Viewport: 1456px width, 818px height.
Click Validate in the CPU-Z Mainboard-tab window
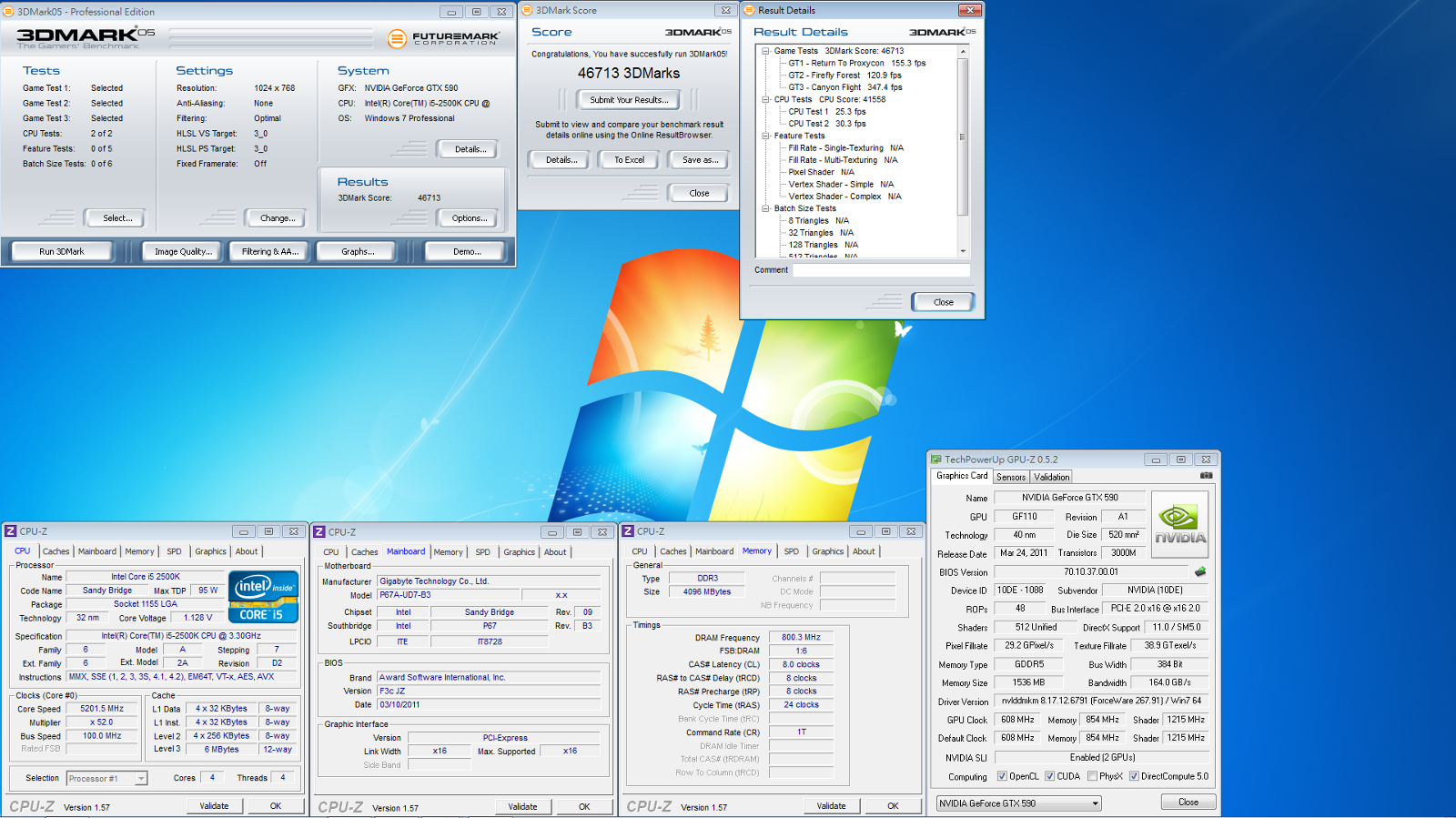coord(522,806)
